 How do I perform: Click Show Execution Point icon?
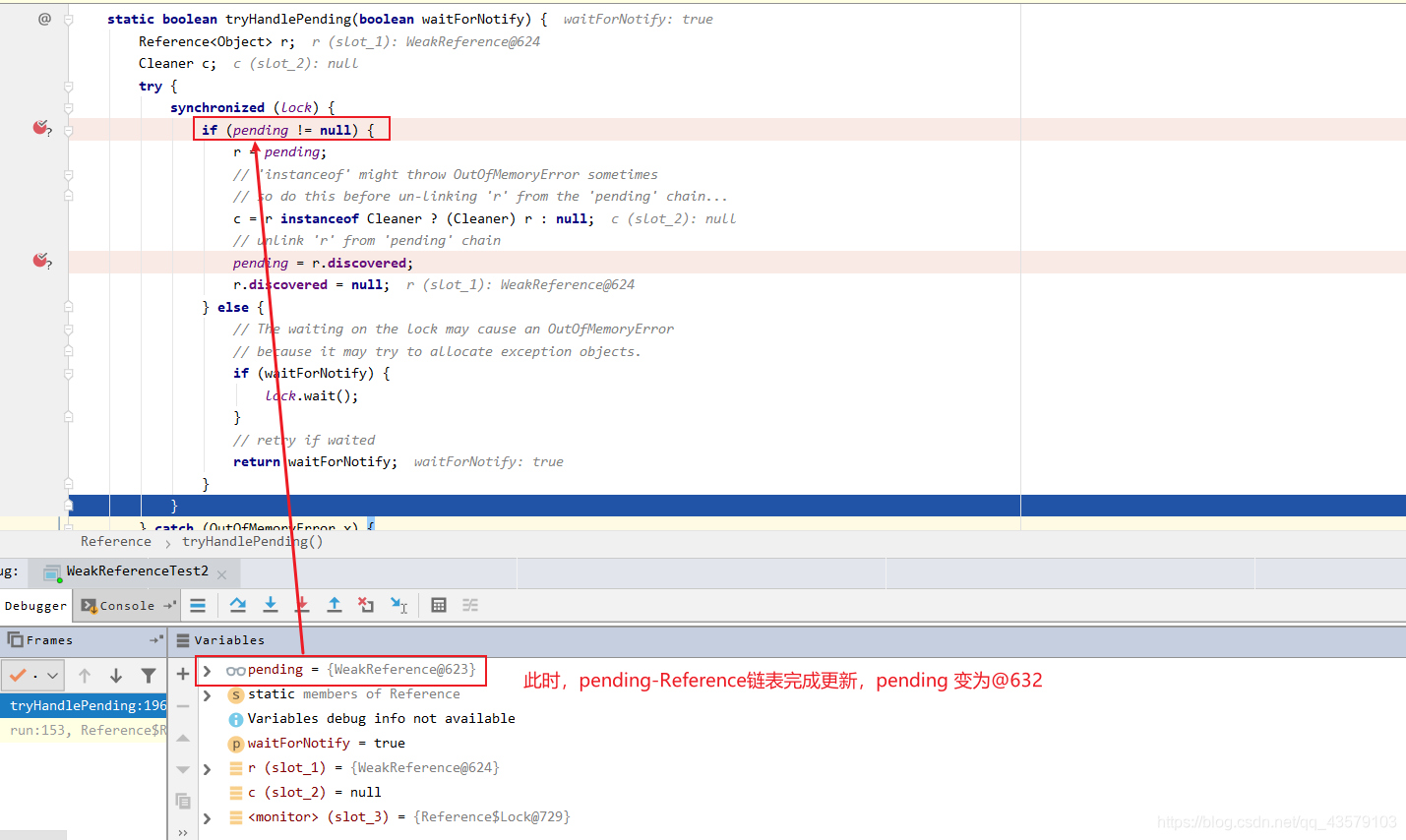pyautogui.click(x=198, y=605)
